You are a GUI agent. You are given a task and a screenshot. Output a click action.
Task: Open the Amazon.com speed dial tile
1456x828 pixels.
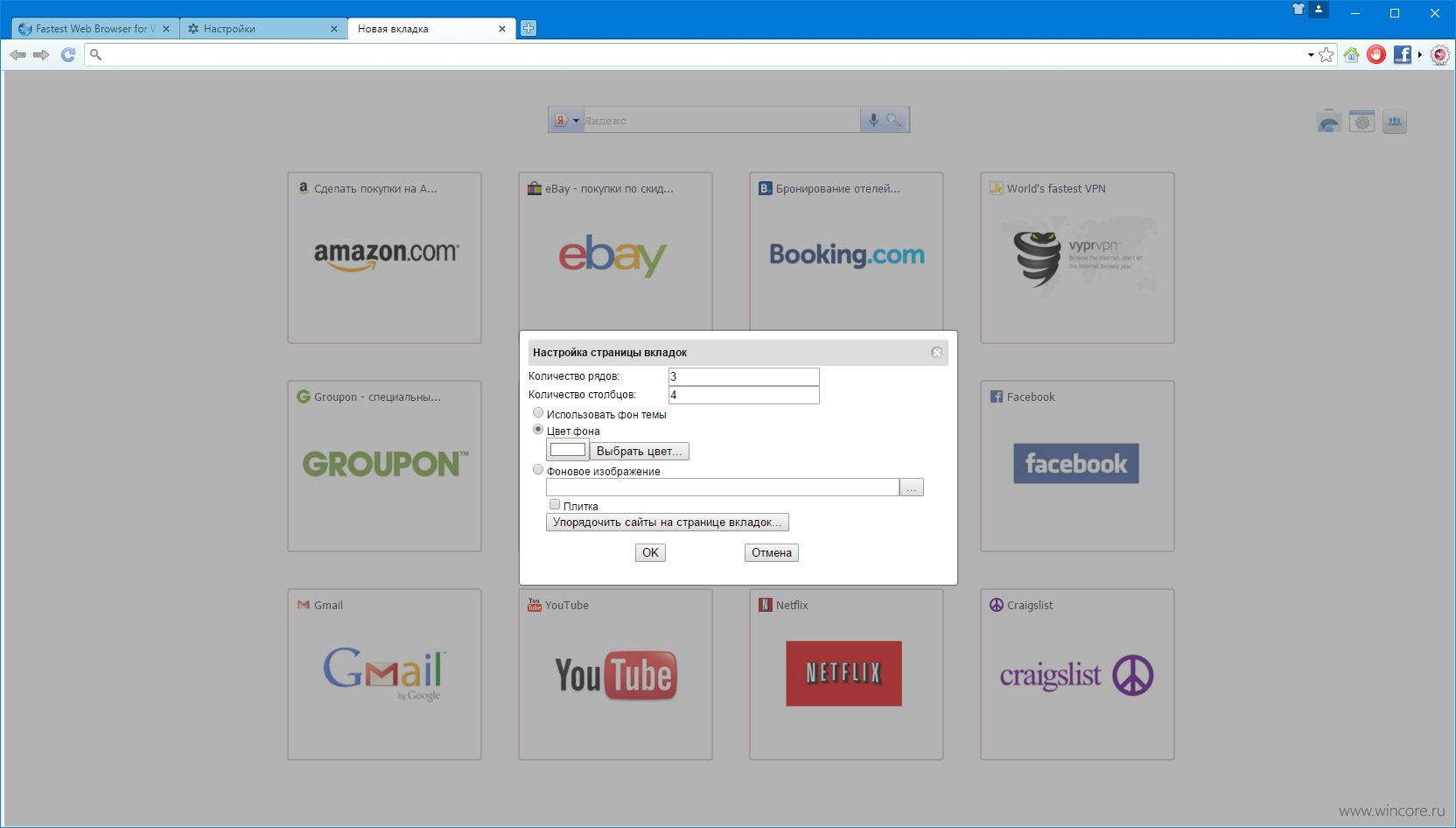tap(385, 258)
